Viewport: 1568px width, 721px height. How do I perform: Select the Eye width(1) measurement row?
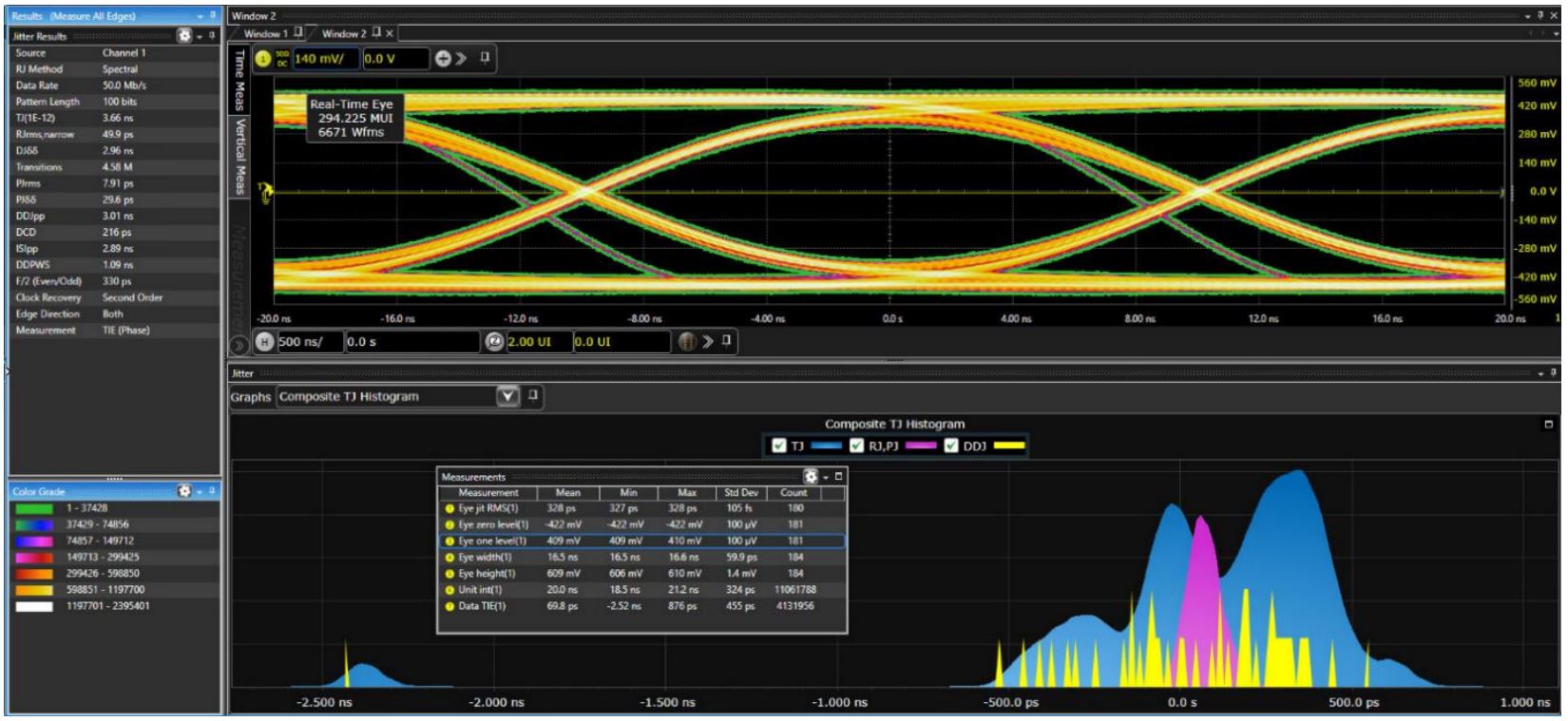tap(485, 558)
